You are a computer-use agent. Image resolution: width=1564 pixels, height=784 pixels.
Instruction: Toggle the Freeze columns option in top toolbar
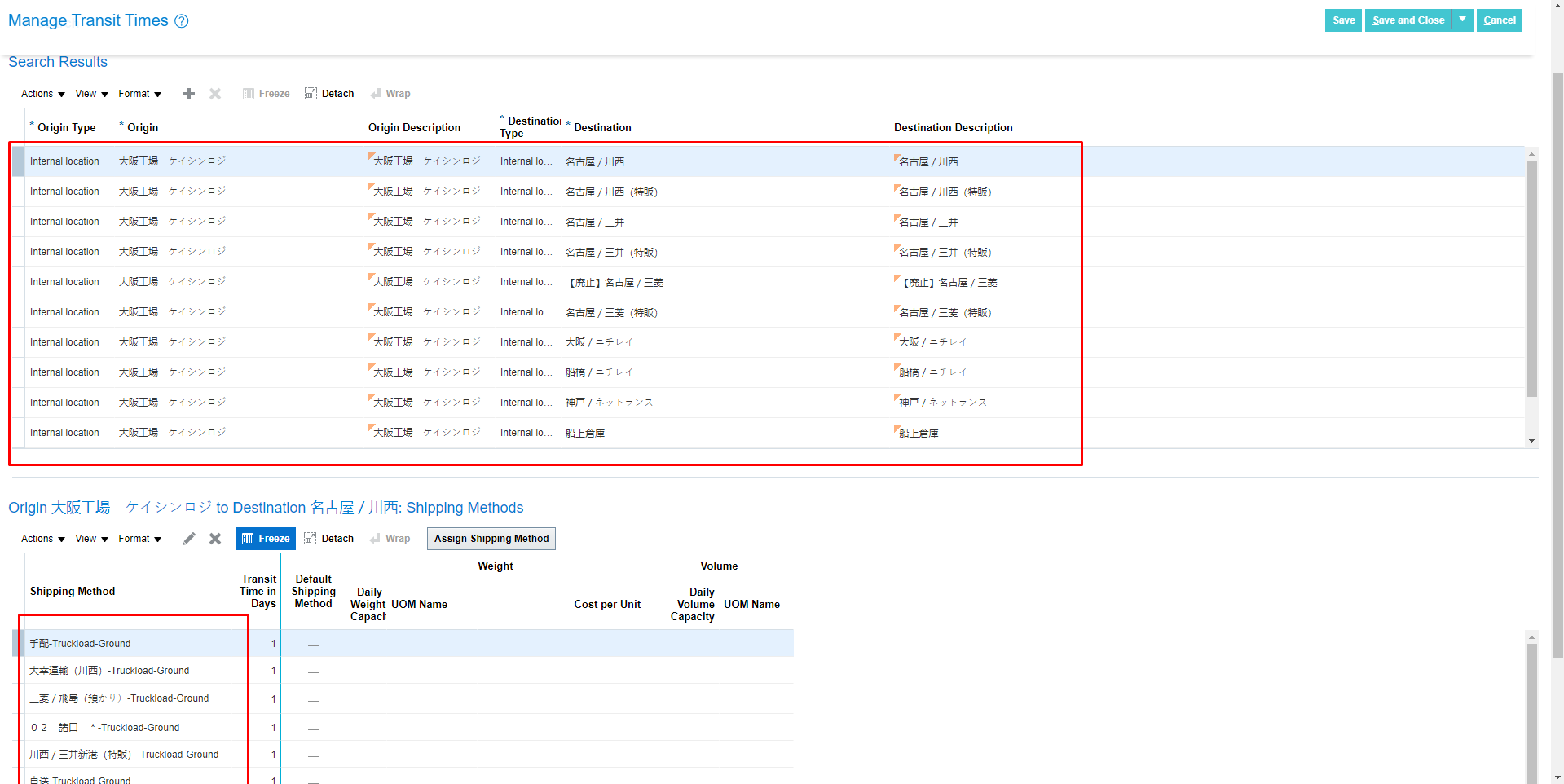tap(266, 93)
